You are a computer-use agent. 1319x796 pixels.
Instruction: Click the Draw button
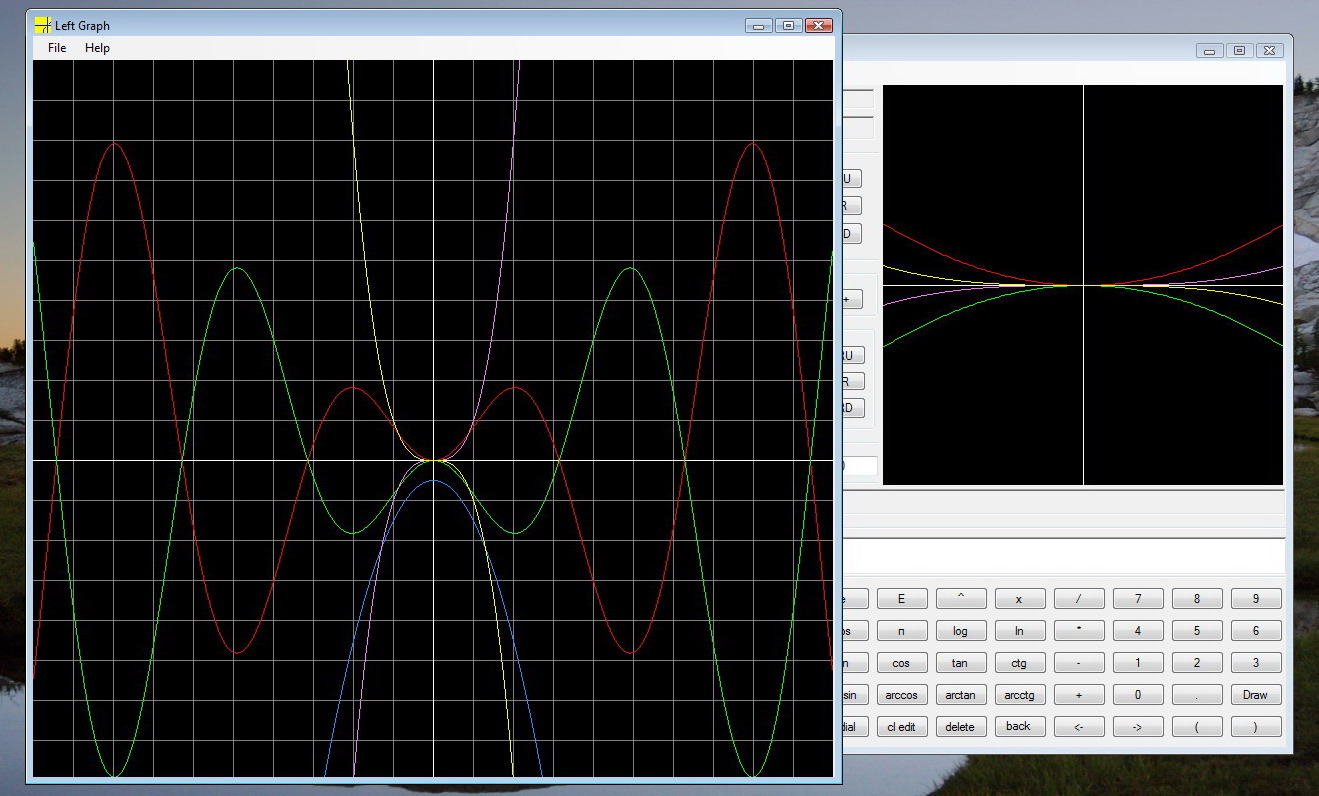point(1255,695)
